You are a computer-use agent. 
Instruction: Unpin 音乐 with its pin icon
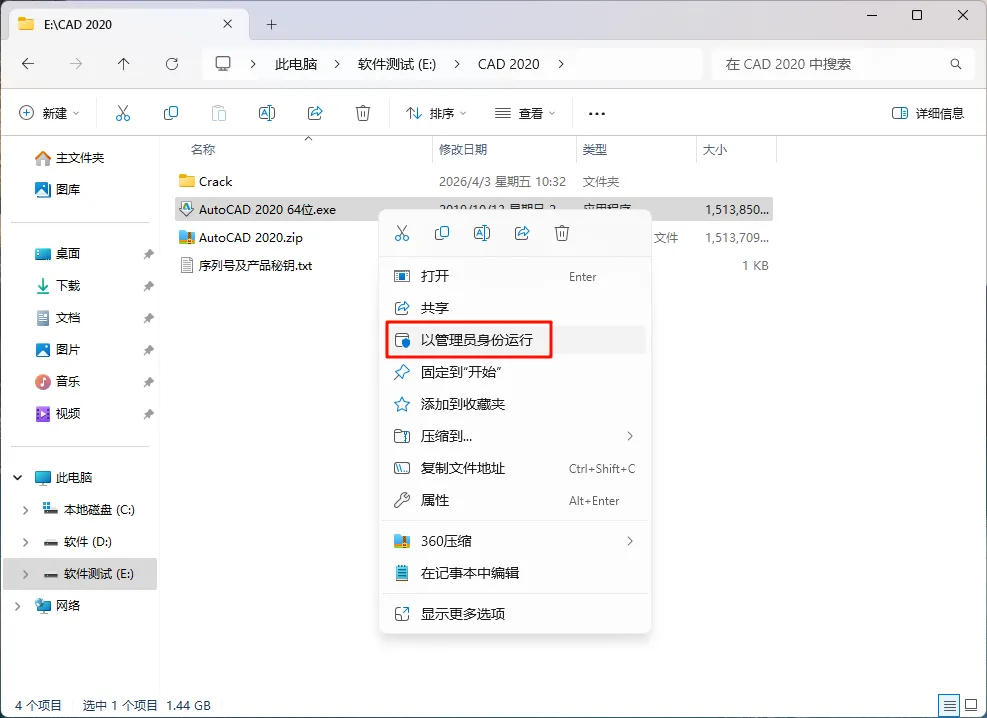pos(149,382)
